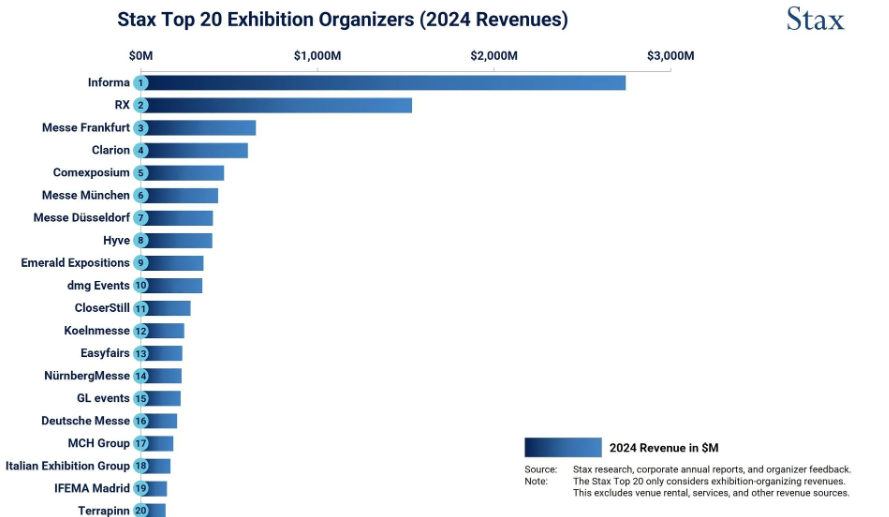The image size is (889, 517).
Task: Select the $3,000M axis label
Action: [x=670, y=55]
